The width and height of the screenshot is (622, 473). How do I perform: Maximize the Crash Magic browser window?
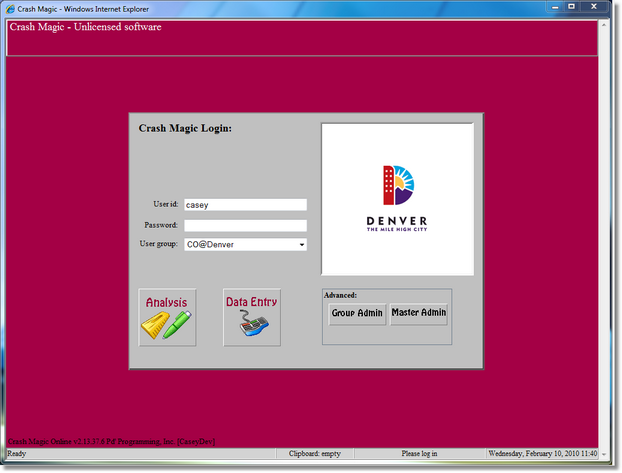570,7
